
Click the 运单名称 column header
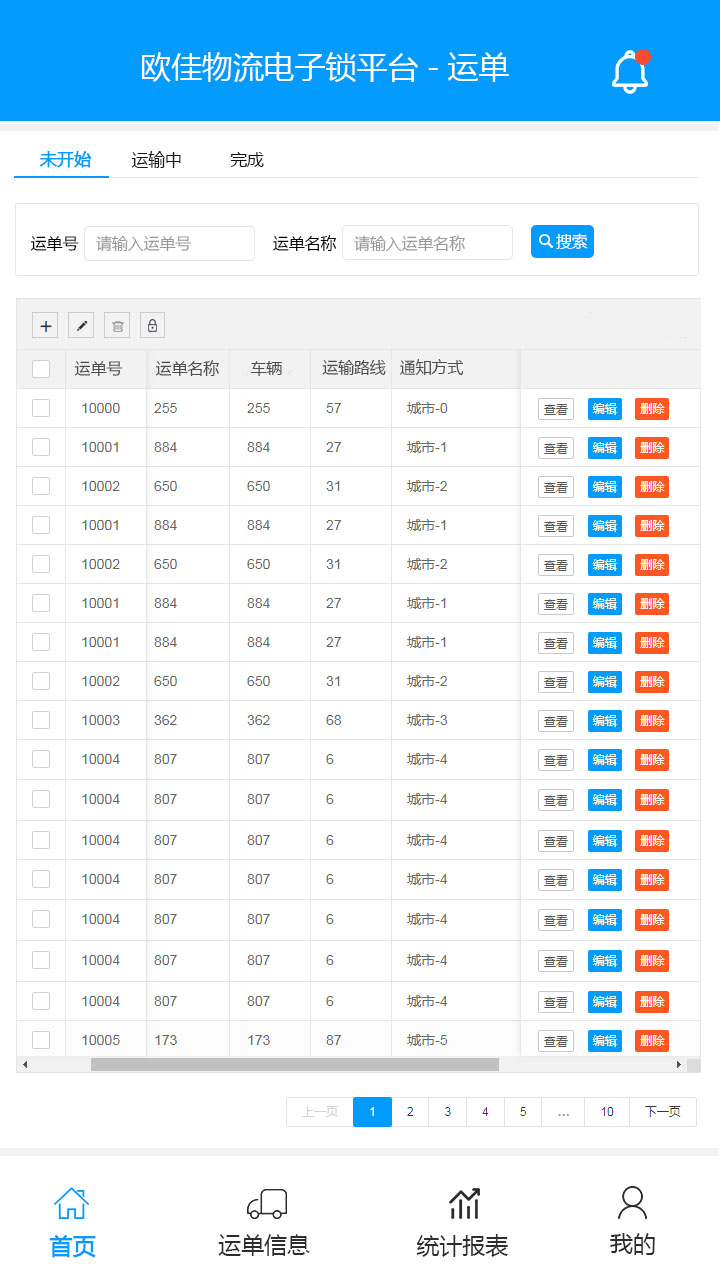(187, 369)
